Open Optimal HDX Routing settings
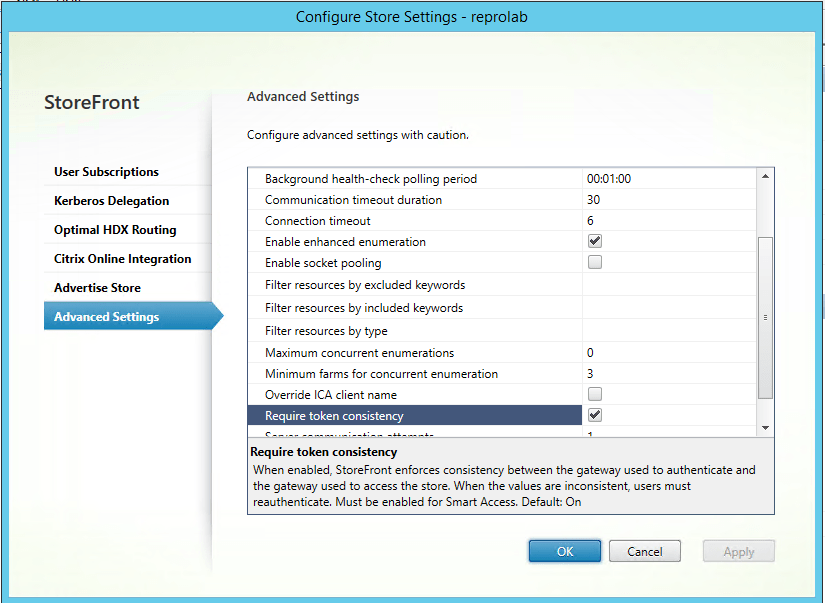This screenshot has height=603, width=825. coord(115,230)
